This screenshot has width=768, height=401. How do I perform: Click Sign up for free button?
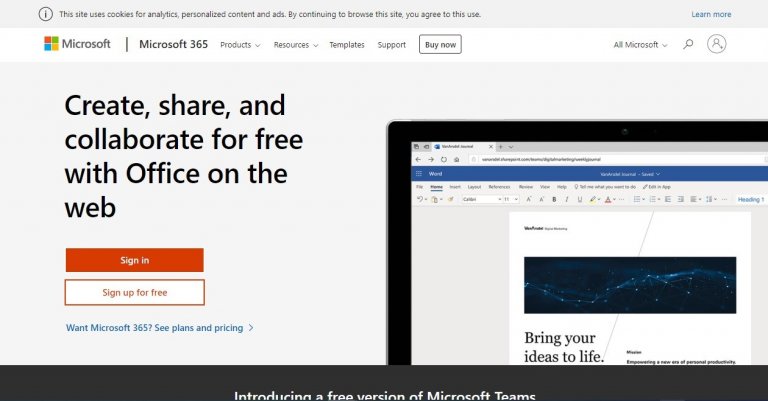click(x=135, y=292)
